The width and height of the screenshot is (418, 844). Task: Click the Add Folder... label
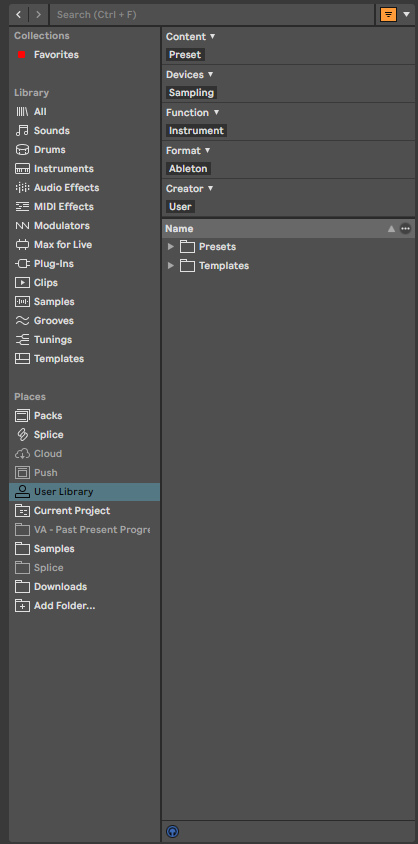point(65,606)
